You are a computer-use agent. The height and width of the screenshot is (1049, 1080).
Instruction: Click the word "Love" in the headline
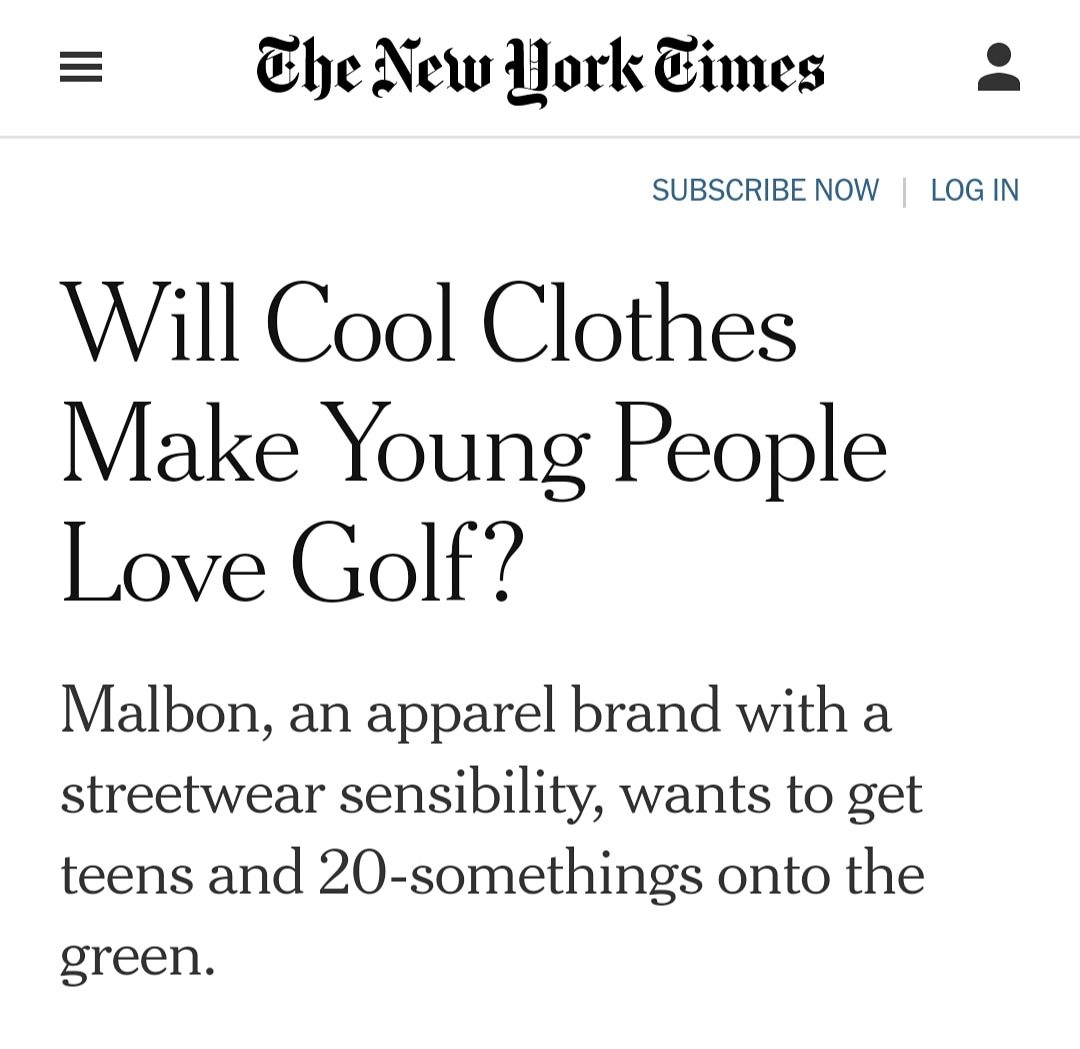coord(164,568)
